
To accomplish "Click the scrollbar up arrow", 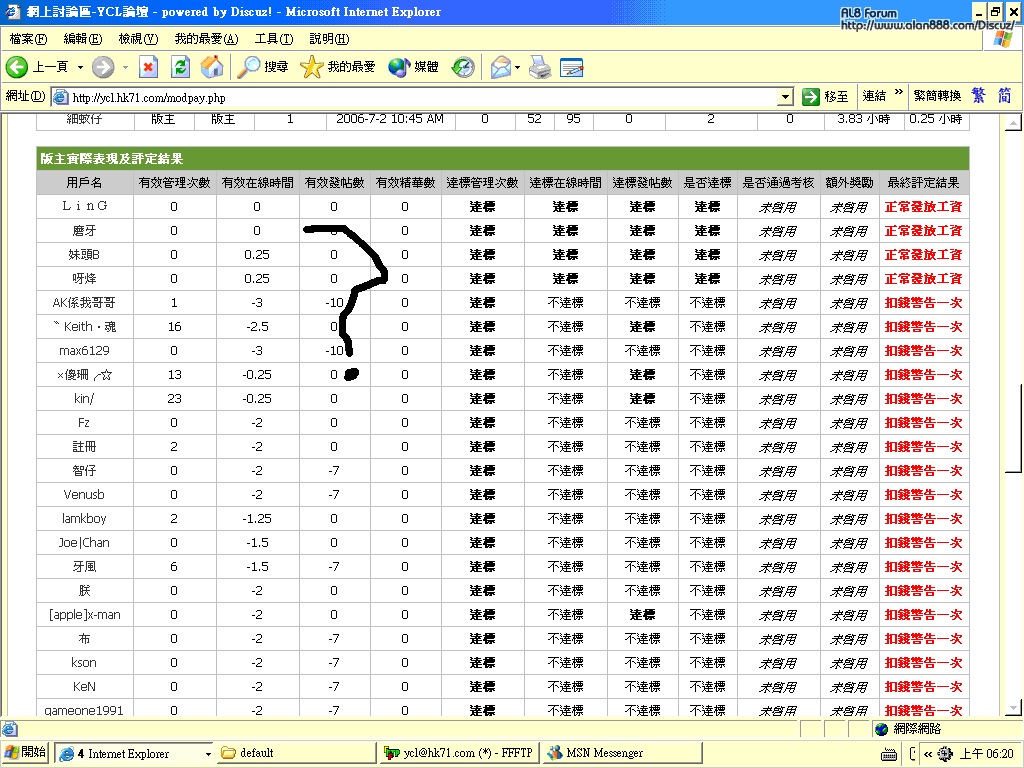I will click(x=1013, y=122).
